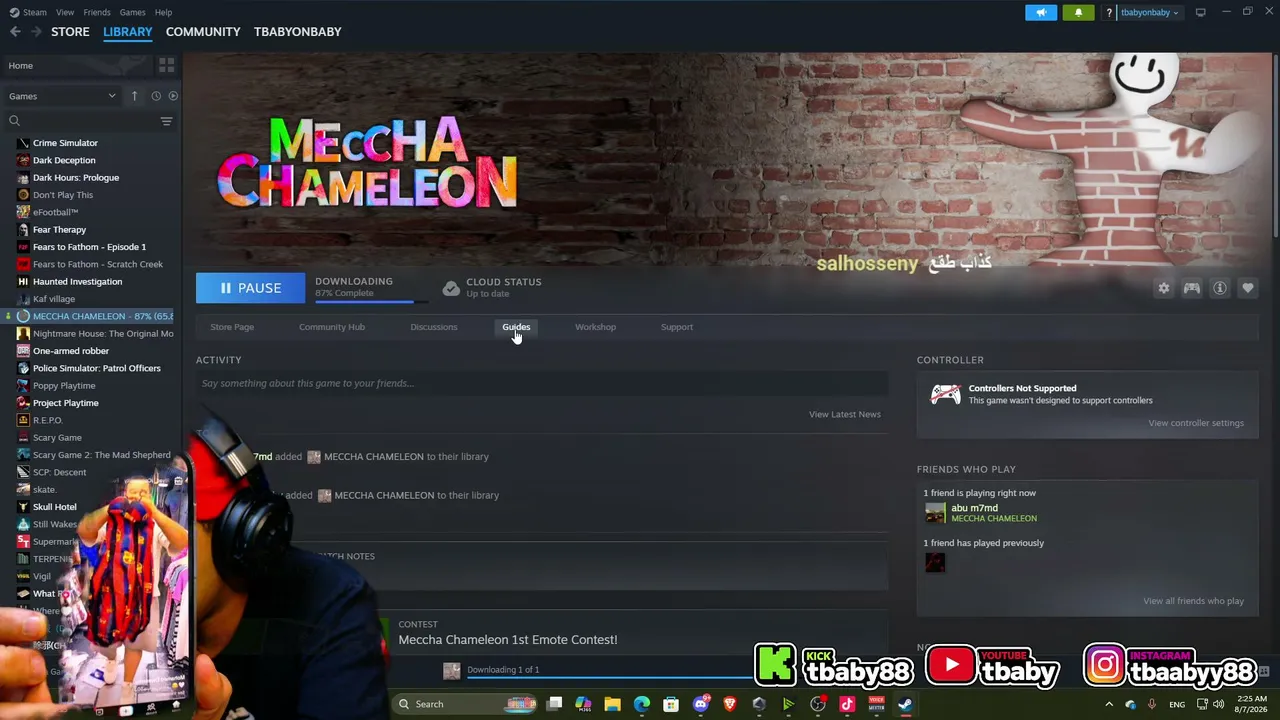1280x720 pixels.
Task: Switch to the STORE tab
Action: (70, 32)
